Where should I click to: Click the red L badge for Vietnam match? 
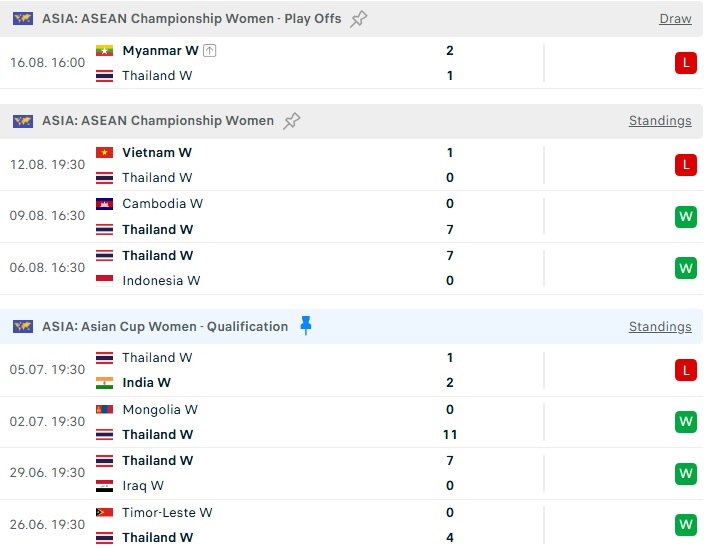point(686,165)
